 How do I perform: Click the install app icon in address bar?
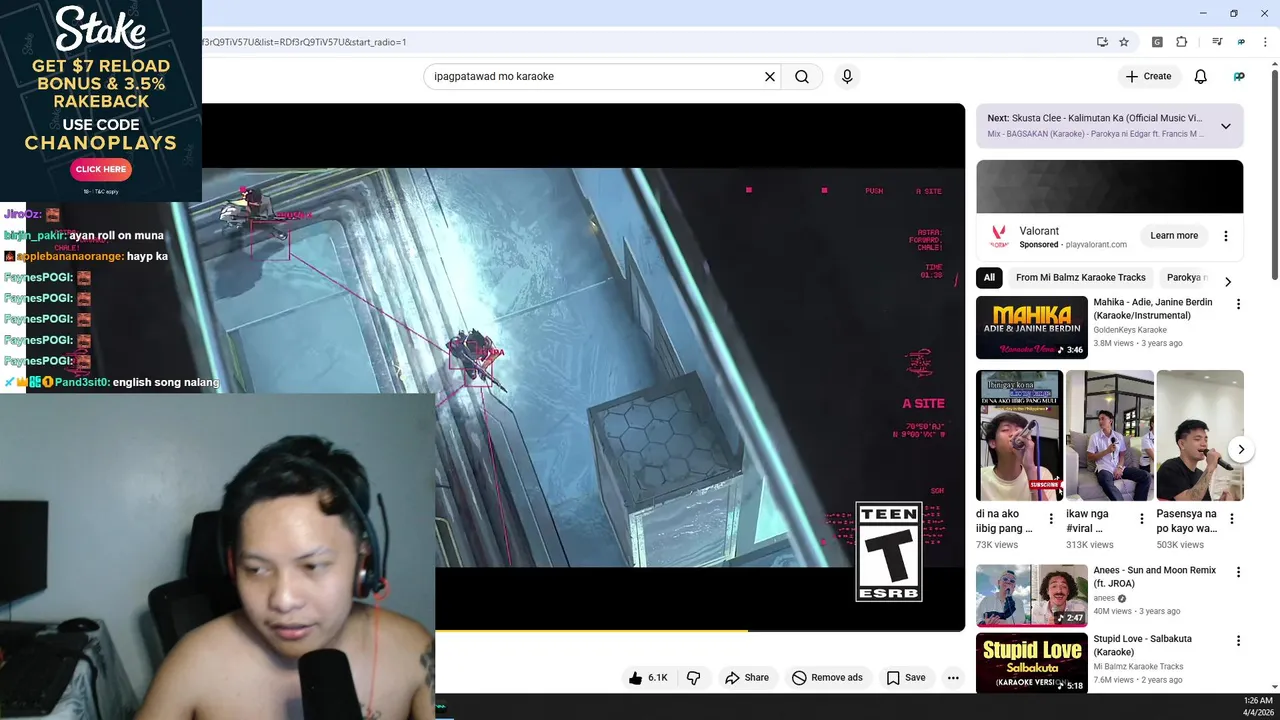click(x=1102, y=42)
